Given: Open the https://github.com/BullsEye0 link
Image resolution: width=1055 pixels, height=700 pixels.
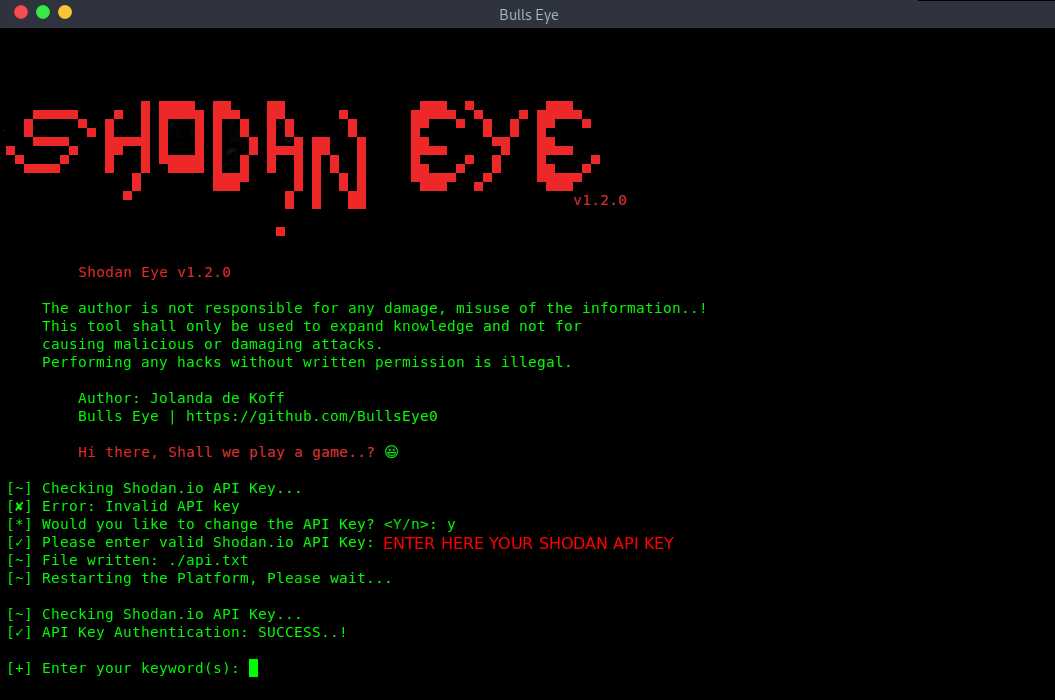Looking at the screenshot, I should tap(312, 416).
